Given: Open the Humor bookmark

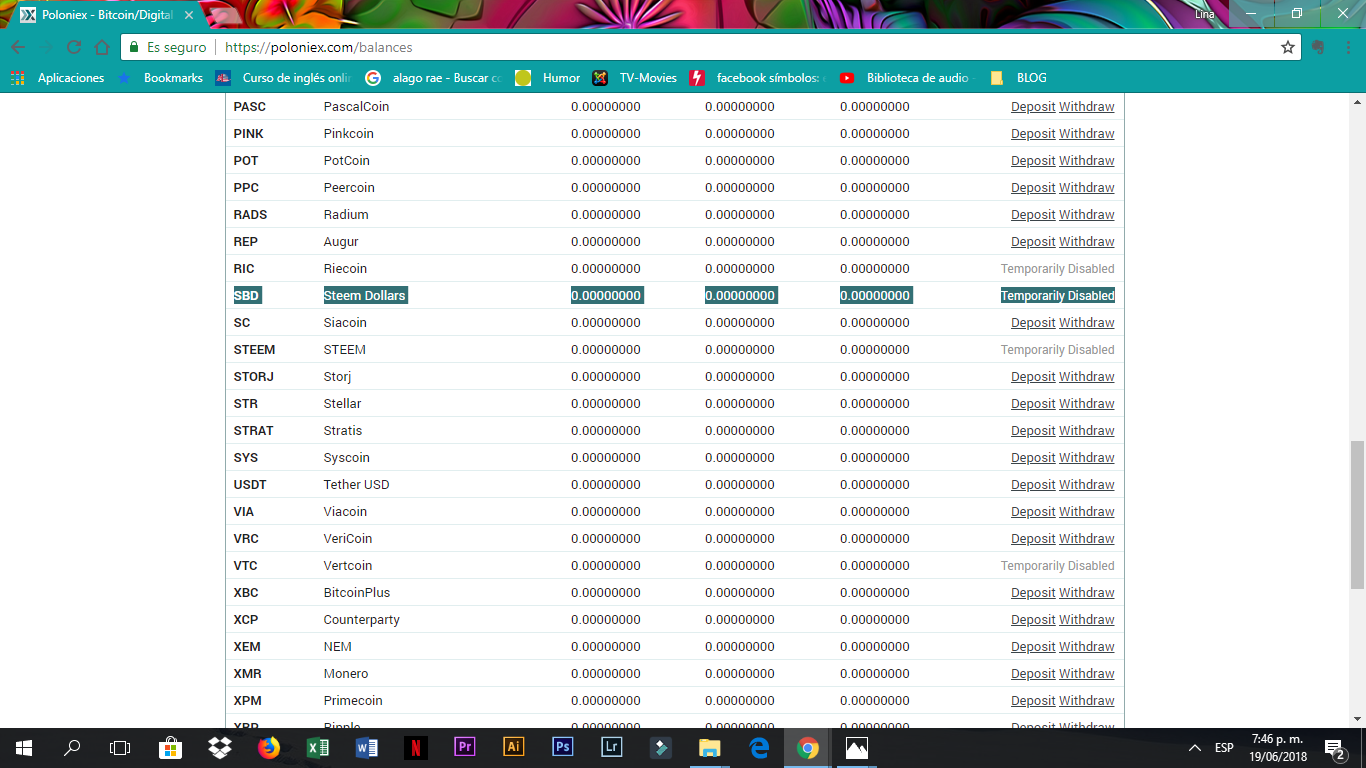Looking at the screenshot, I should (x=548, y=78).
